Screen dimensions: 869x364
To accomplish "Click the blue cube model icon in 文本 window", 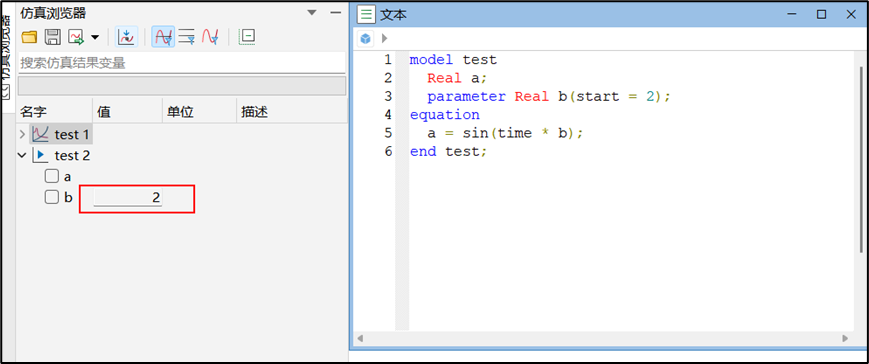I will pos(365,39).
